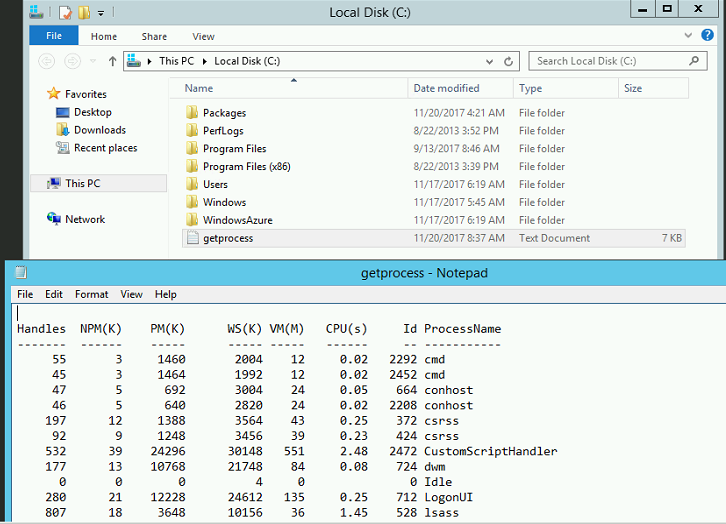Click the dwm process name in Notepad

click(x=435, y=467)
